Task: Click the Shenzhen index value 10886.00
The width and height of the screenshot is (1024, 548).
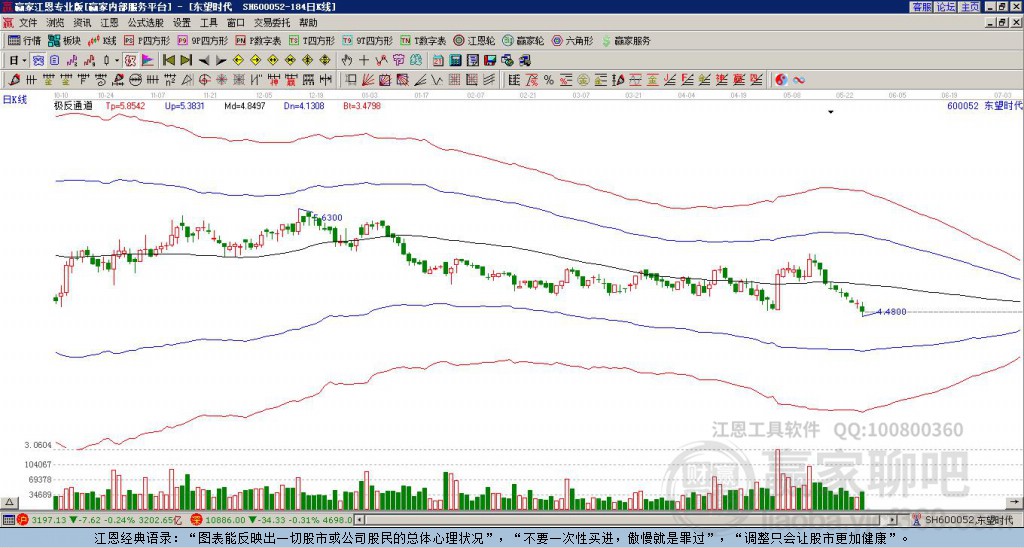Action: 225,520
